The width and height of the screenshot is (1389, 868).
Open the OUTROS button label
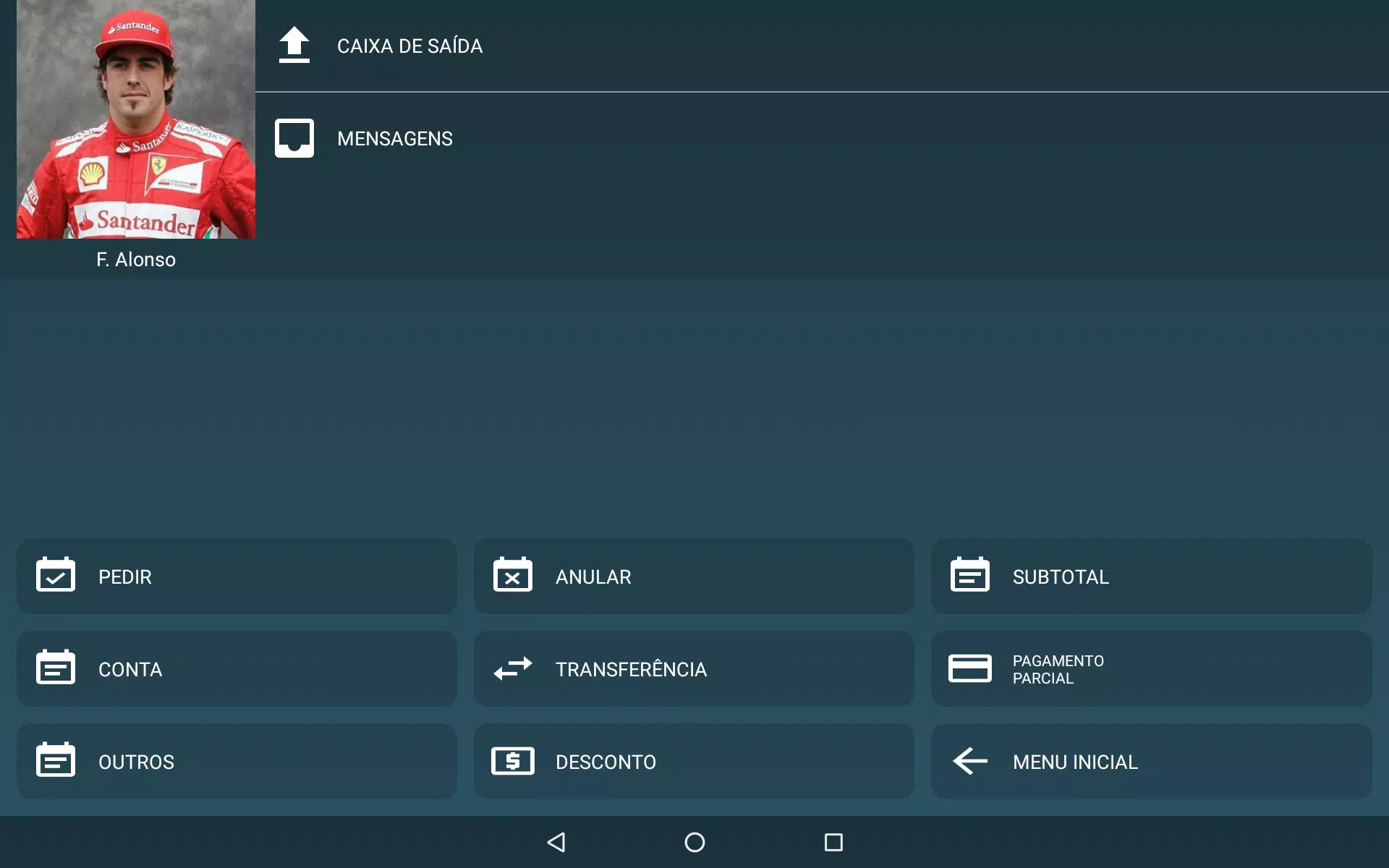tap(136, 762)
